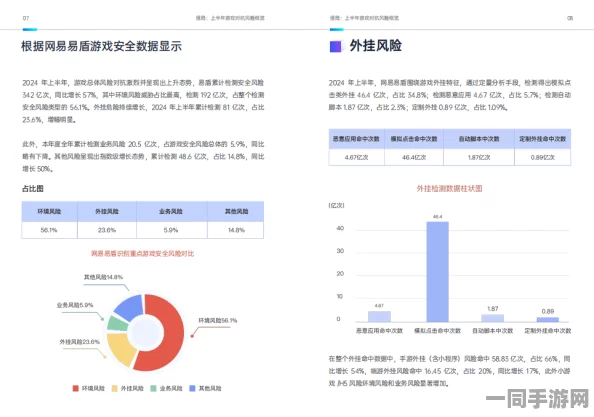This screenshot has width=594, height=417.
Task: Click the (亿次) axis unit label
Action: [x=336, y=205]
